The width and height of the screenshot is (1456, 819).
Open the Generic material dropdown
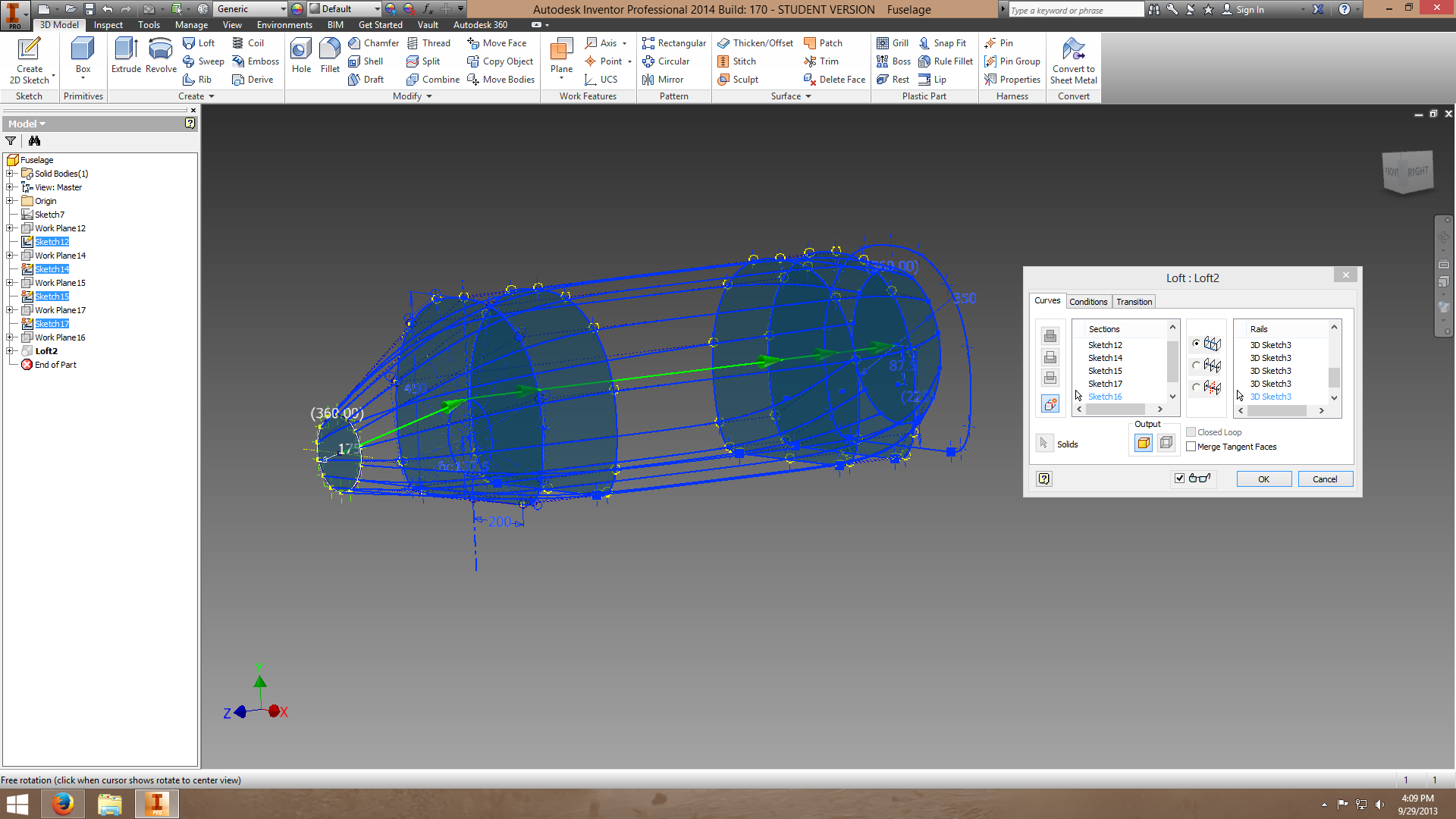(283, 9)
